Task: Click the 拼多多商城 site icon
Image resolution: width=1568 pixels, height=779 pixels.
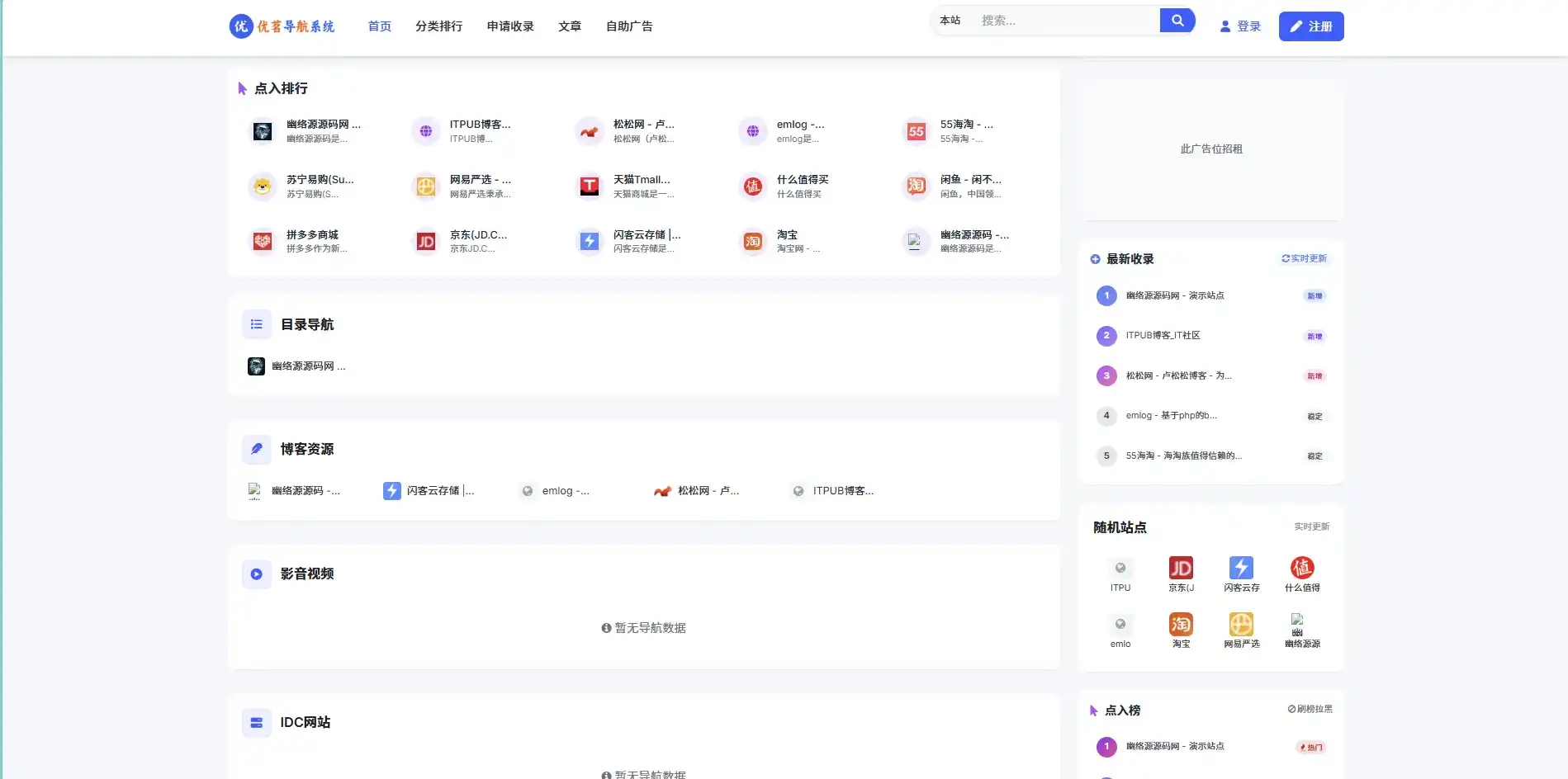Action: pyautogui.click(x=263, y=241)
